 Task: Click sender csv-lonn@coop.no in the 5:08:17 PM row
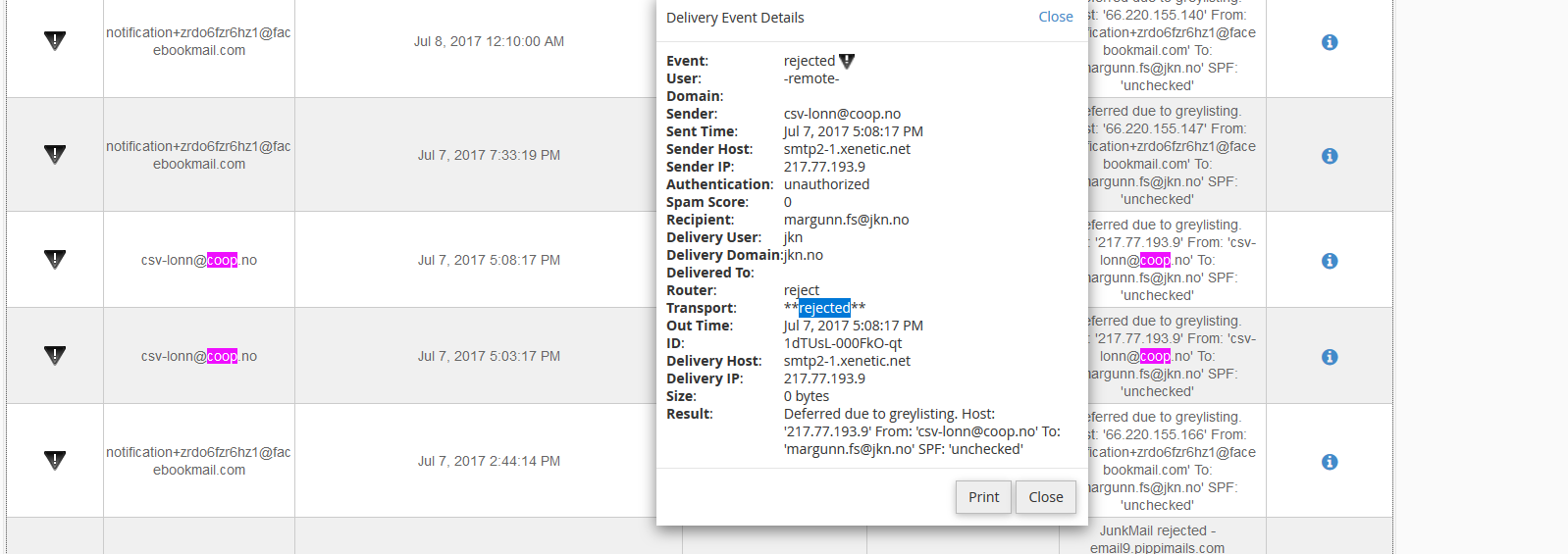(x=199, y=260)
